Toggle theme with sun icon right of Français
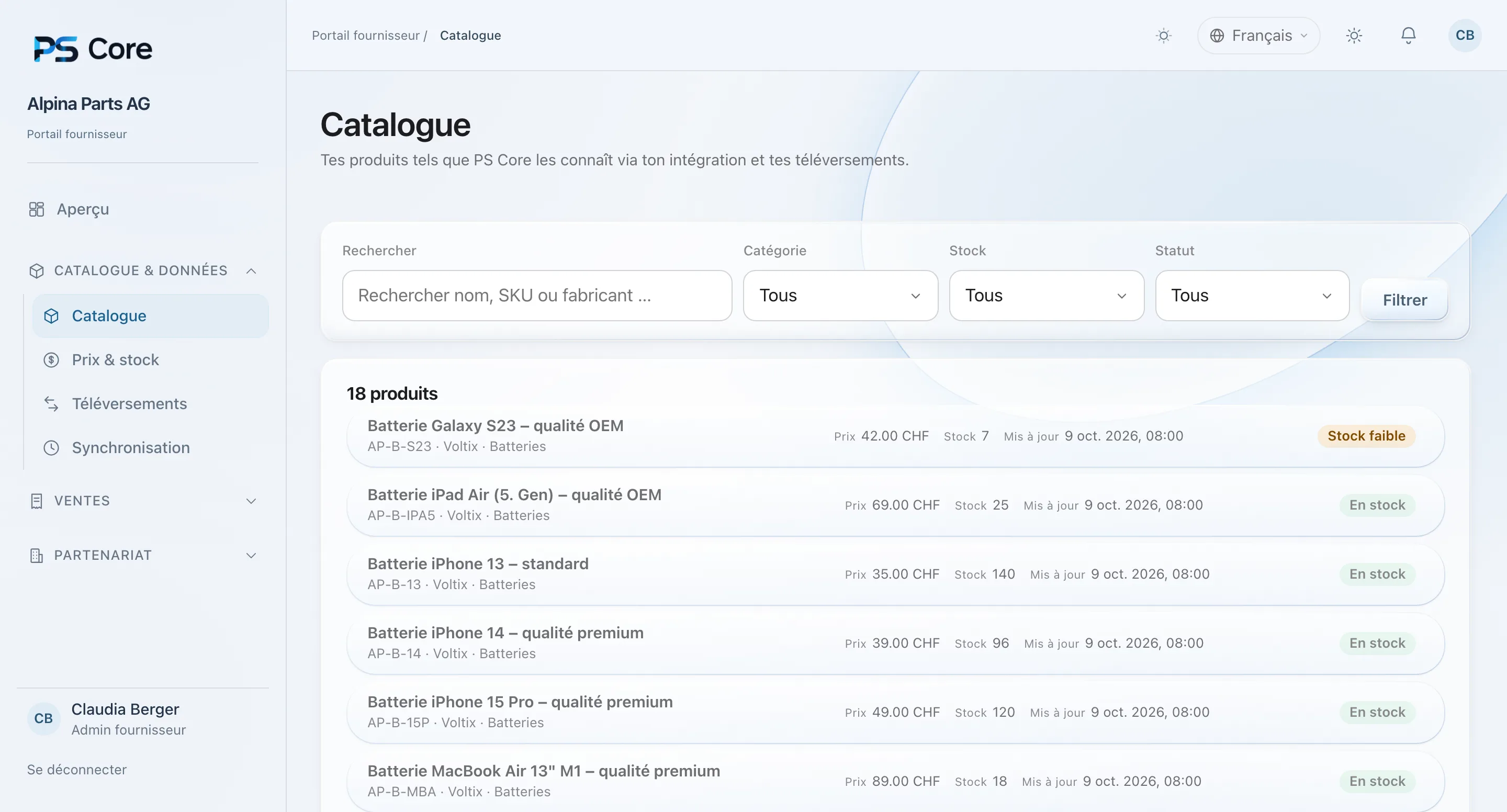 pos(1354,36)
